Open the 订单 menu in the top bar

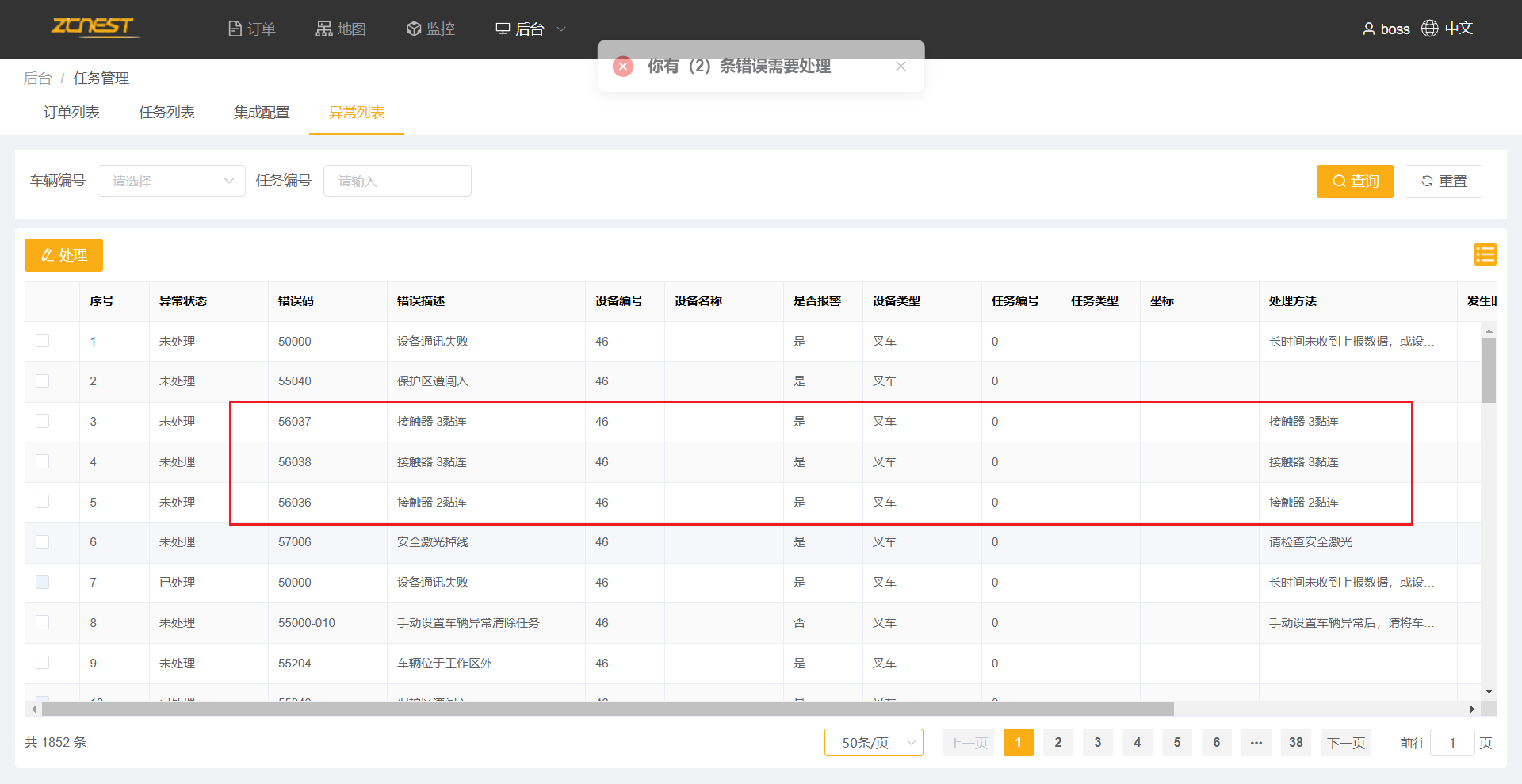[251, 29]
